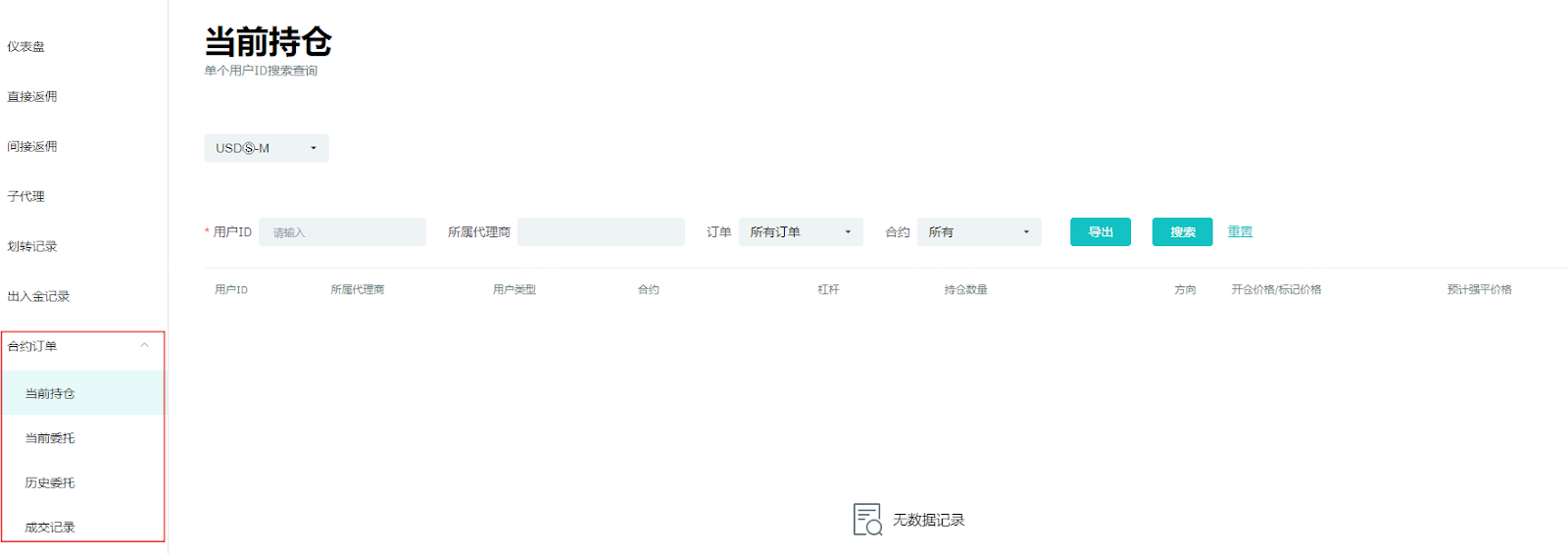Open the USDⓈ-M contract type dropdown
This screenshot has height=554, width=1568.
coord(266,148)
